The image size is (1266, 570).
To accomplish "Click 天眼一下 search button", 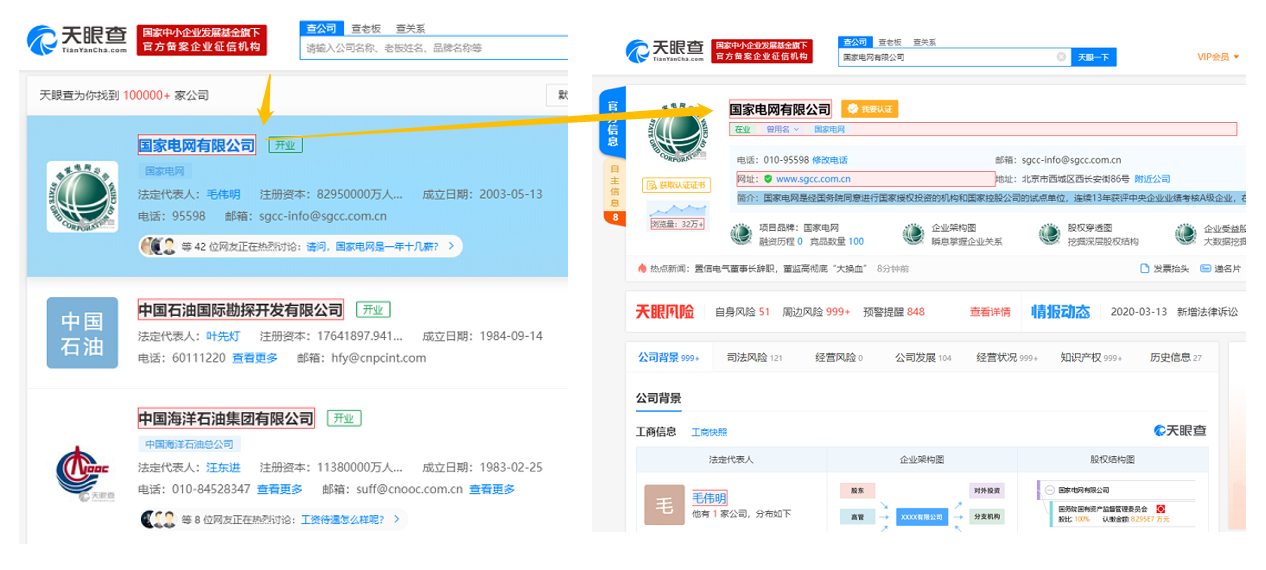I will 1094,57.
